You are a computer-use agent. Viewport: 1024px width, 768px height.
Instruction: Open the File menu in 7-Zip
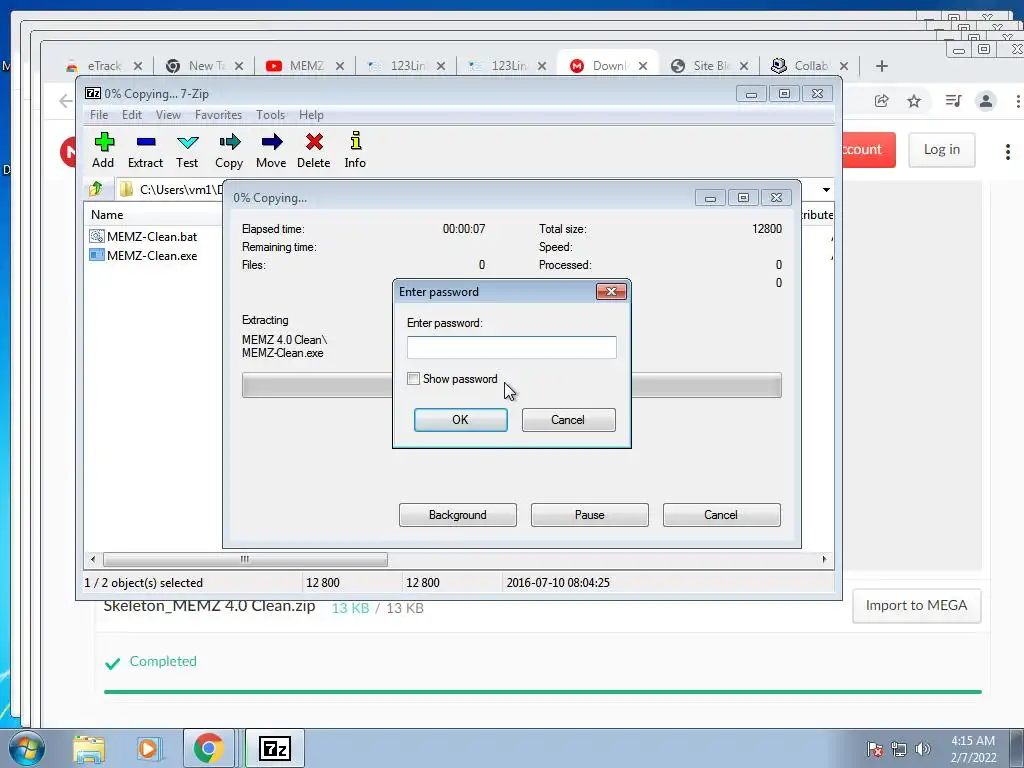[99, 115]
